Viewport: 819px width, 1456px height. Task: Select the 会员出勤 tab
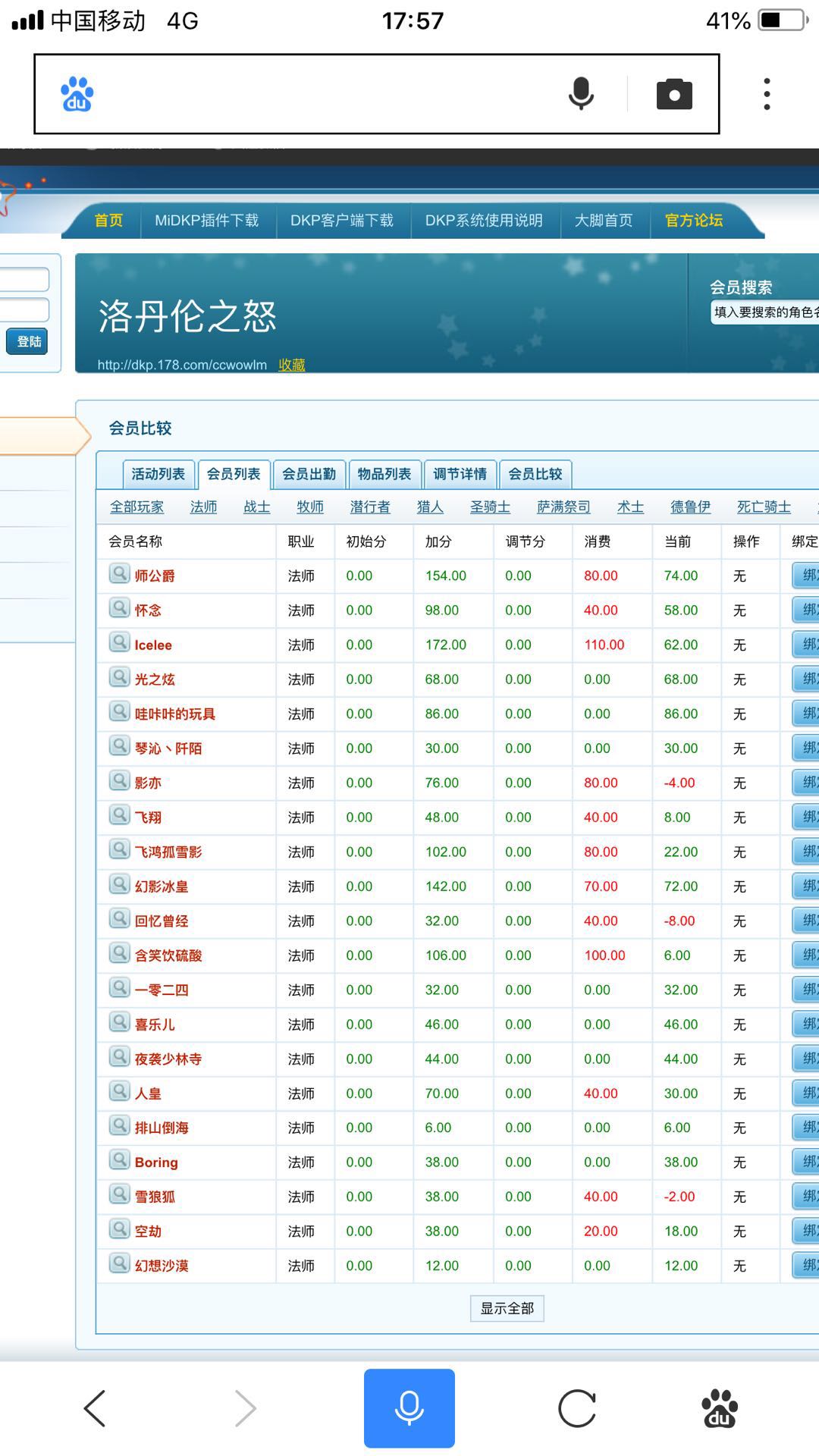pyautogui.click(x=309, y=474)
